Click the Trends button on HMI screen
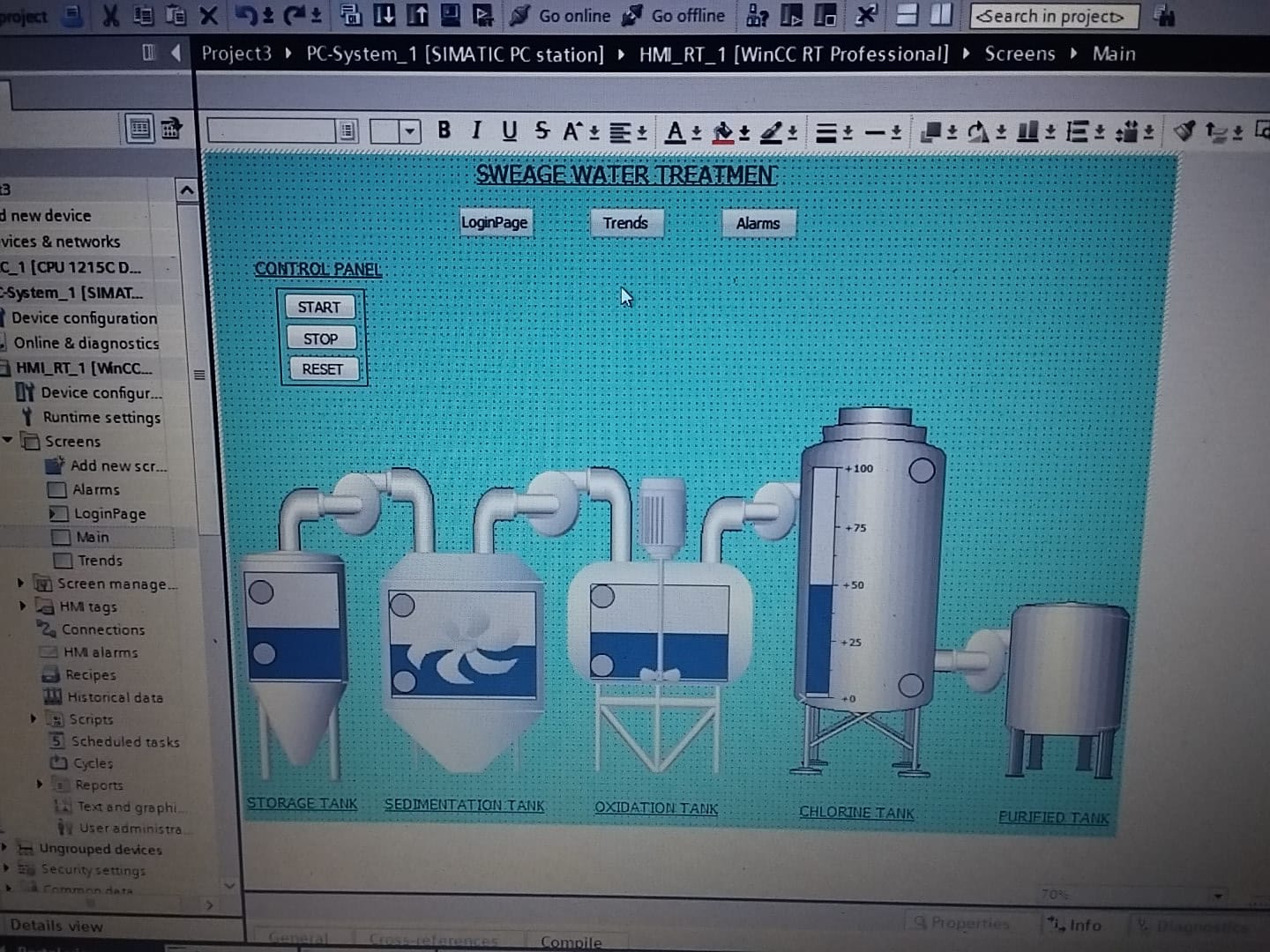 click(625, 223)
